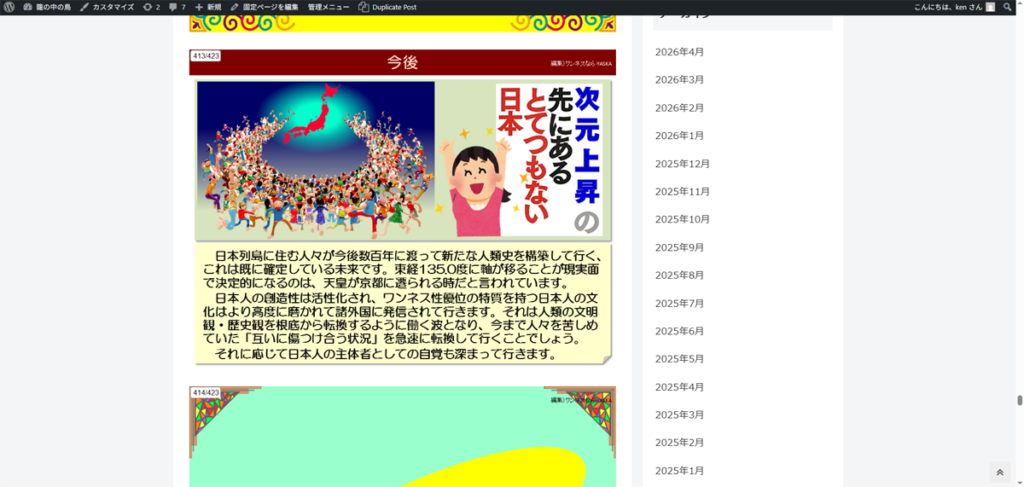This screenshot has width=1024, height=487.
Task: Open the site dashboard icon for 籠の中の鳥
Action: point(27,7)
